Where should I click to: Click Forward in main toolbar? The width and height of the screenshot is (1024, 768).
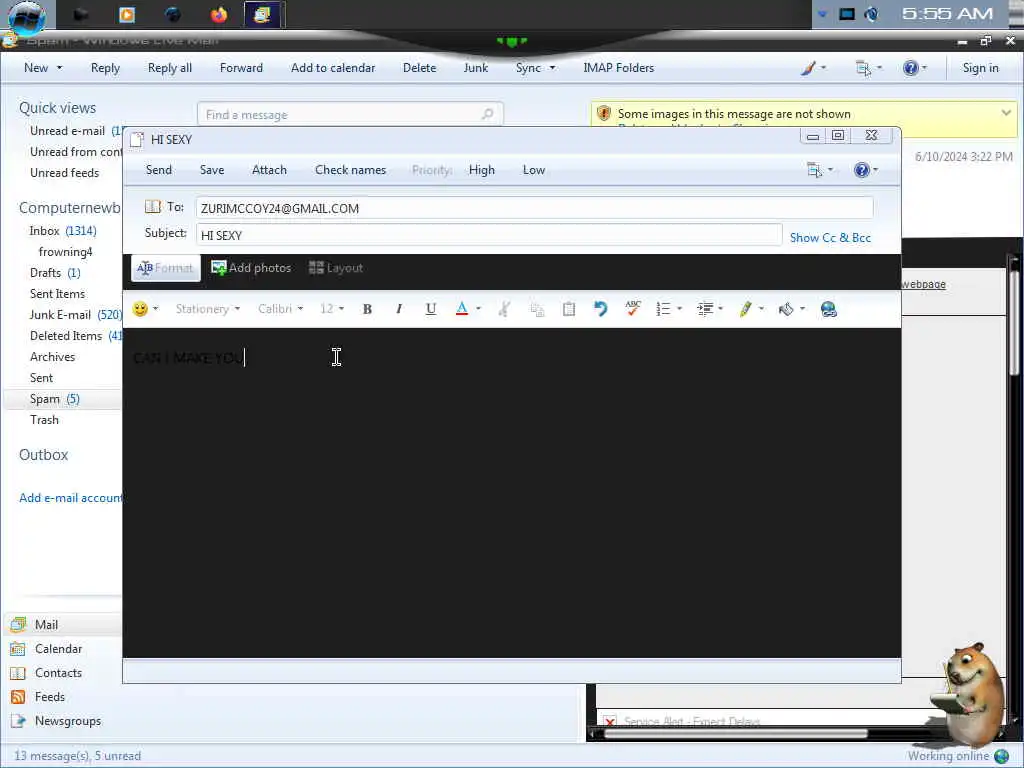[241, 68]
